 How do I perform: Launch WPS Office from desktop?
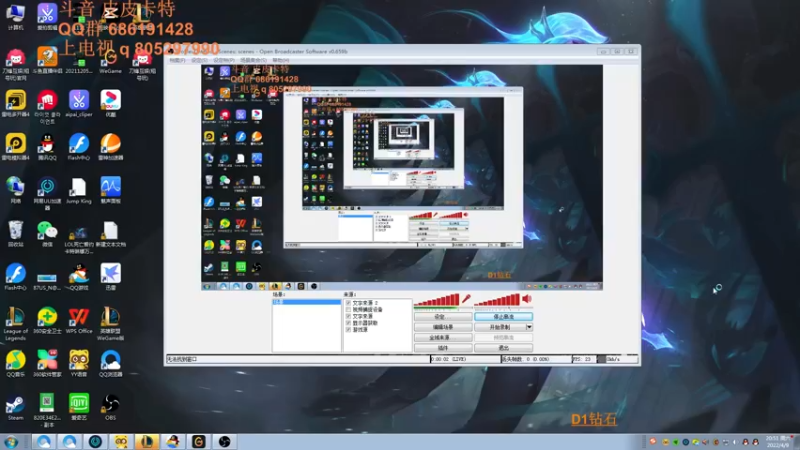pyautogui.click(x=79, y=320)
